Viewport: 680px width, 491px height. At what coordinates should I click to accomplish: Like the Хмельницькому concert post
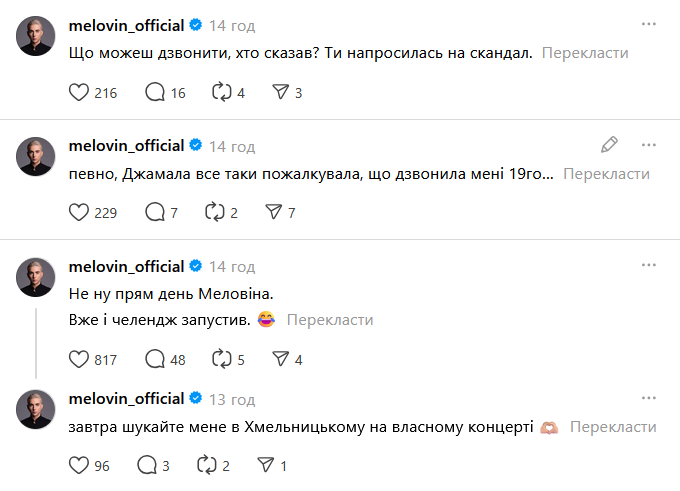tap(80, 465)
